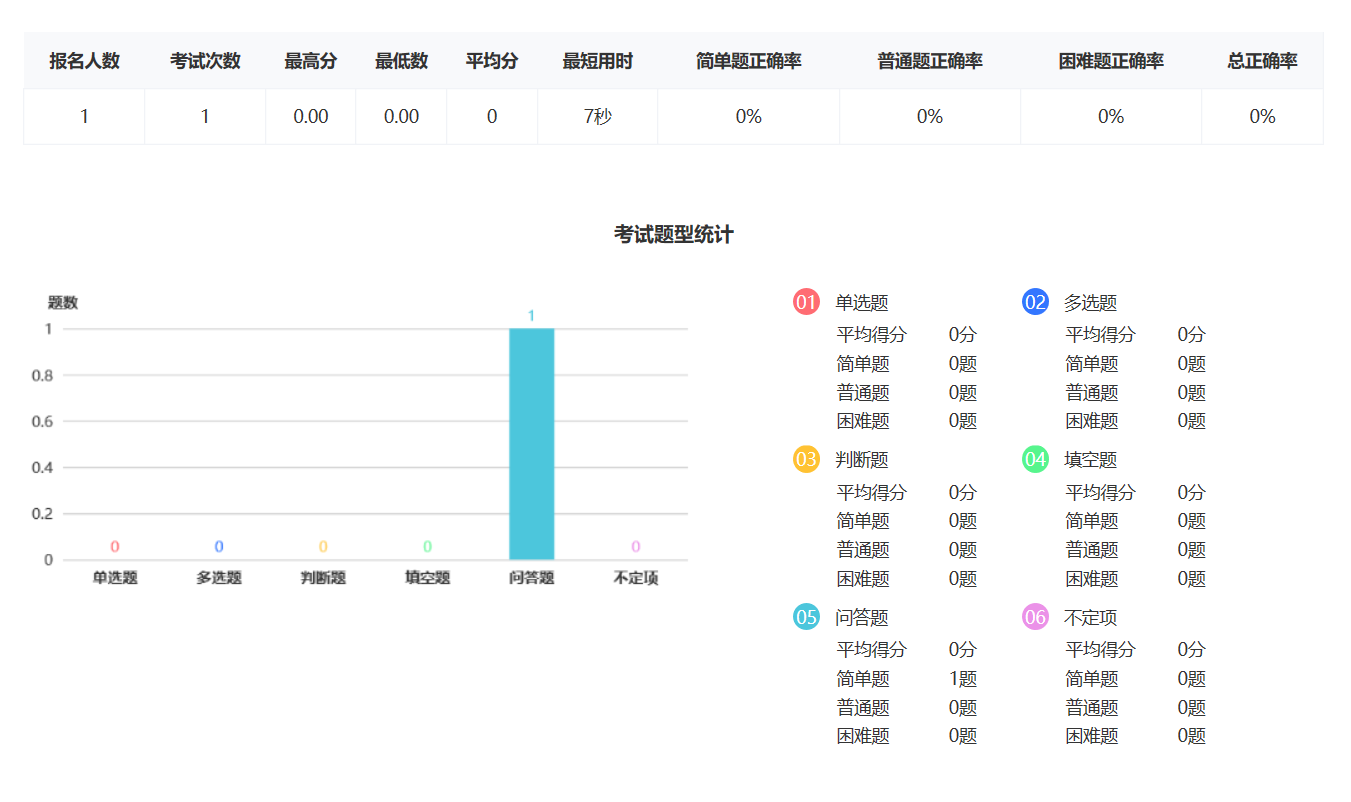The width and height of the screenshot is (1351, 802).
Task: Click the 总正确率 column header
Action: (1262, 61)
